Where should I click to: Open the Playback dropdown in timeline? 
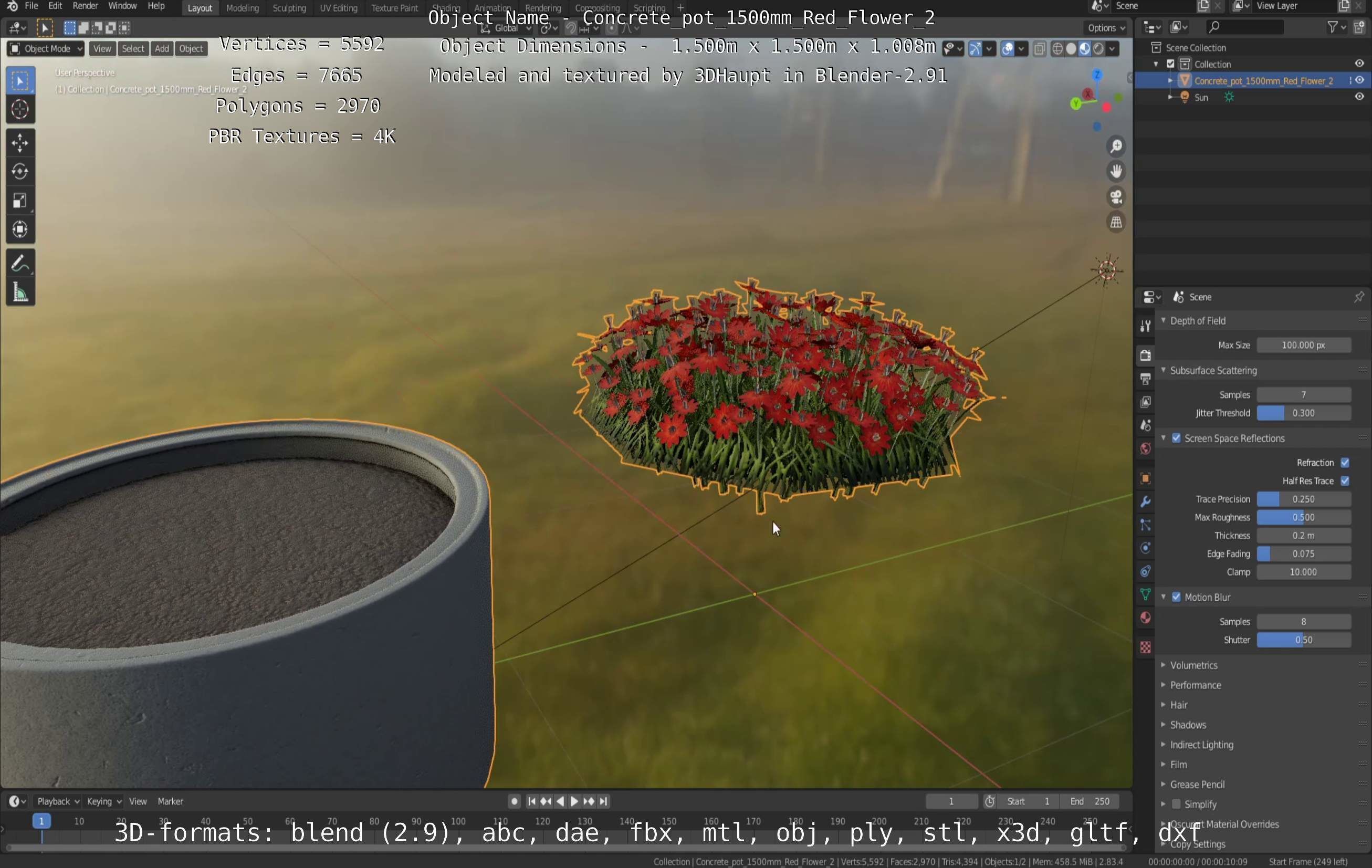58,801
